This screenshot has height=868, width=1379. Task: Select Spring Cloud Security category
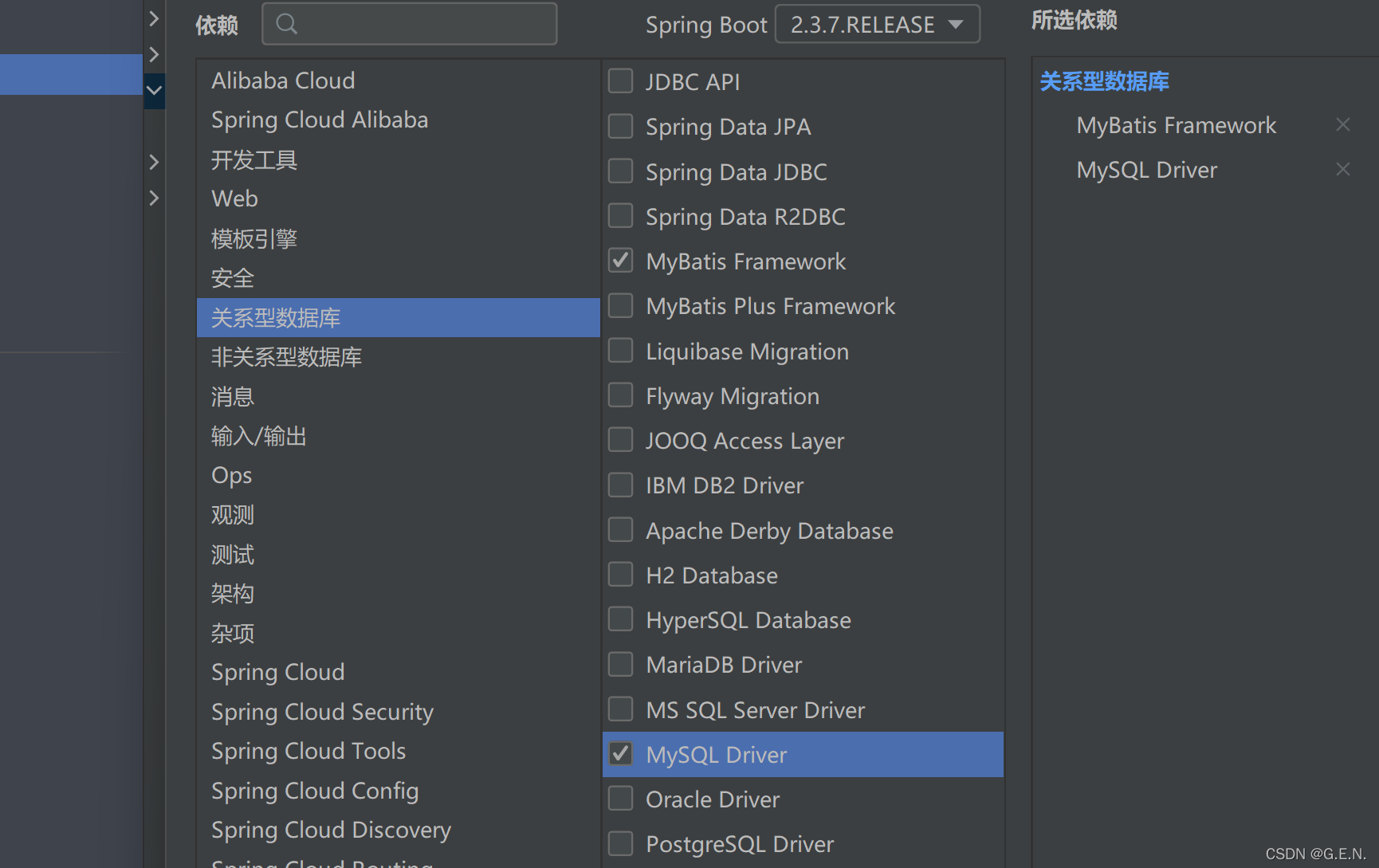point(398,712)
